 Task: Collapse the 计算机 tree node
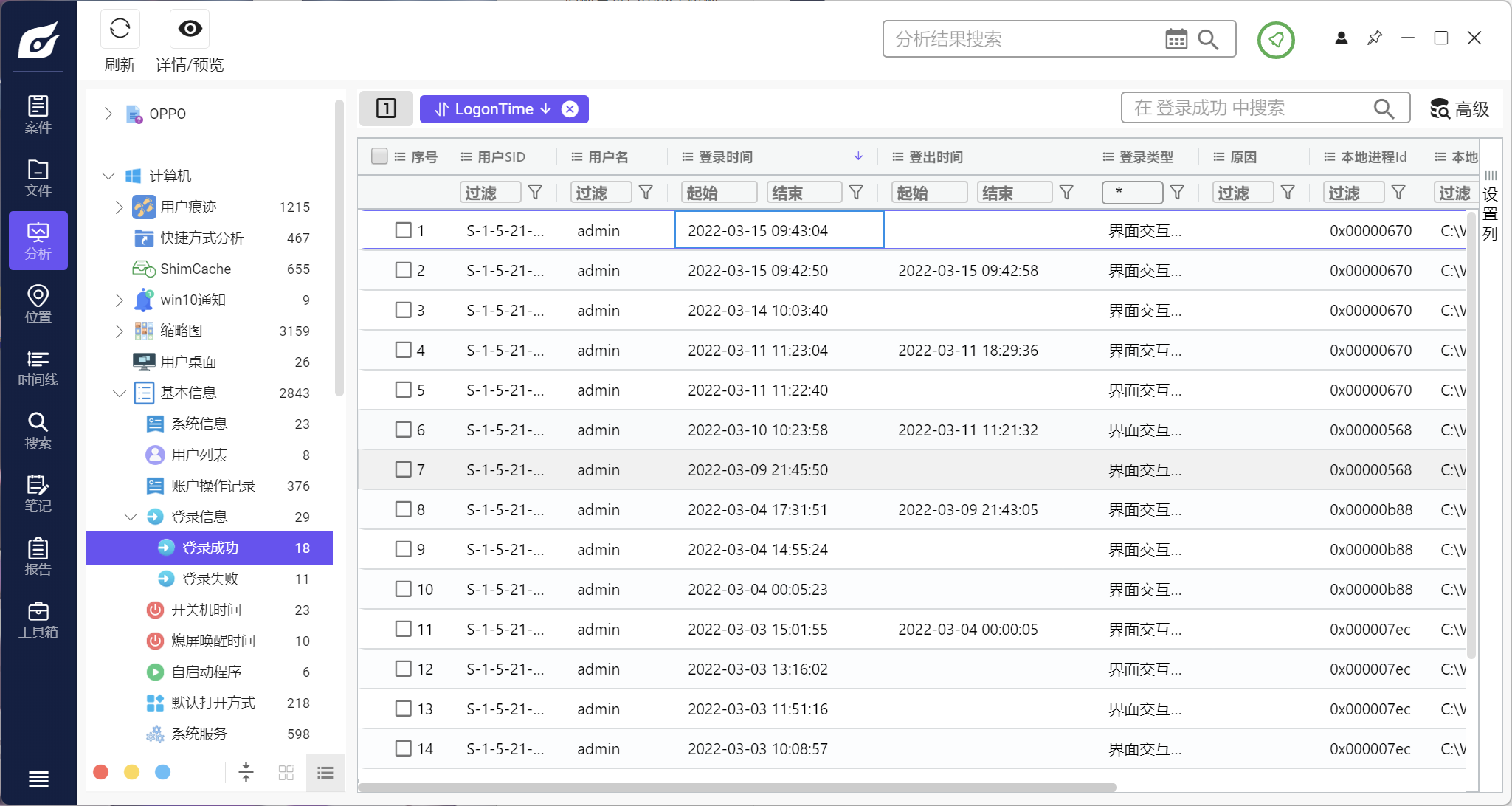(x=108, y=176)
